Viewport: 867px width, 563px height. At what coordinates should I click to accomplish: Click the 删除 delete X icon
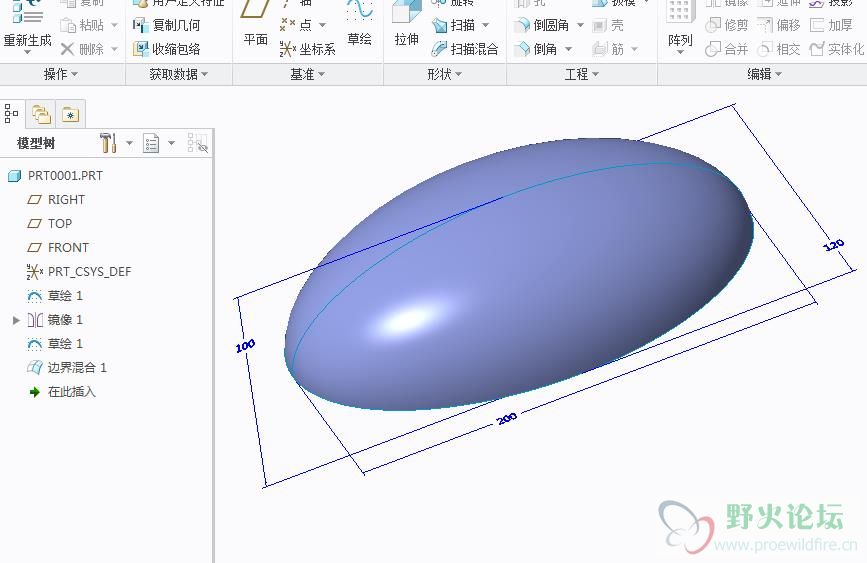click(67, 49)
